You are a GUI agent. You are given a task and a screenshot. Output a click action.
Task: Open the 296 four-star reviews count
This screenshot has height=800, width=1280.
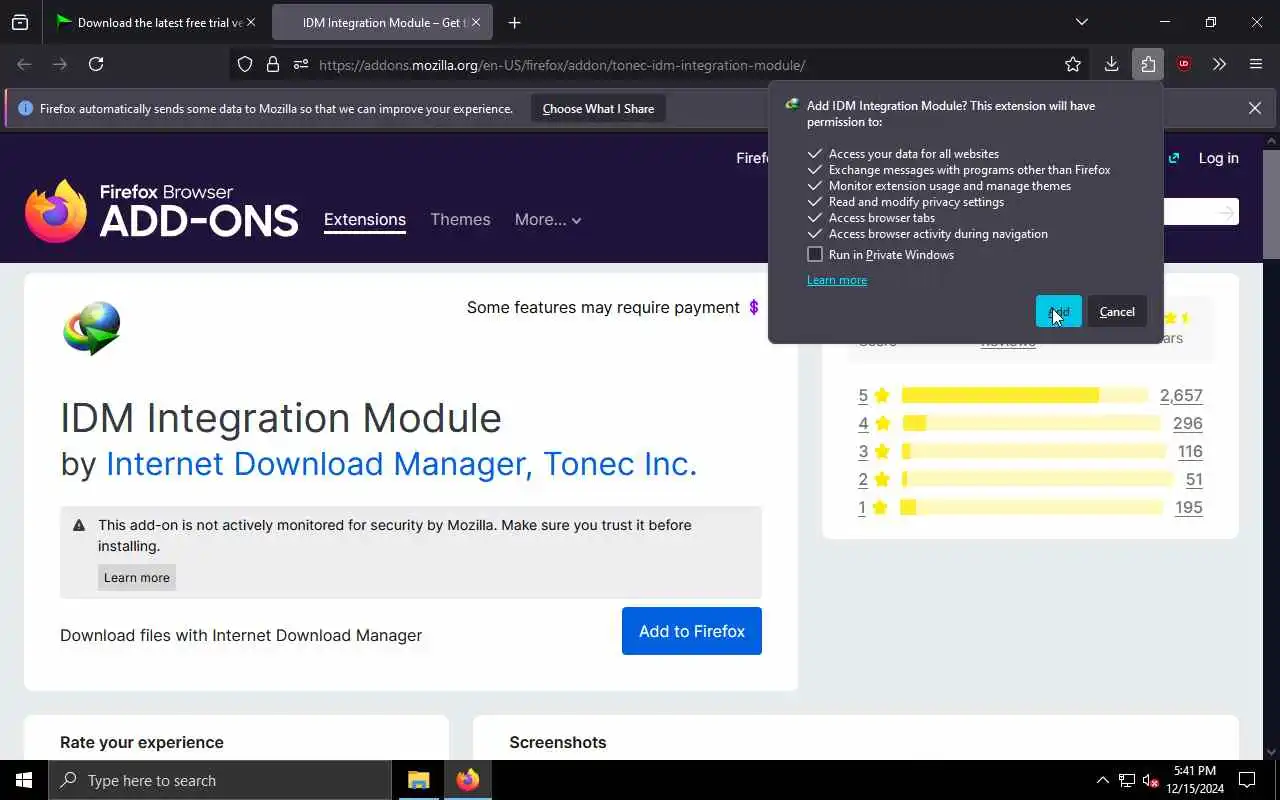1188,423
